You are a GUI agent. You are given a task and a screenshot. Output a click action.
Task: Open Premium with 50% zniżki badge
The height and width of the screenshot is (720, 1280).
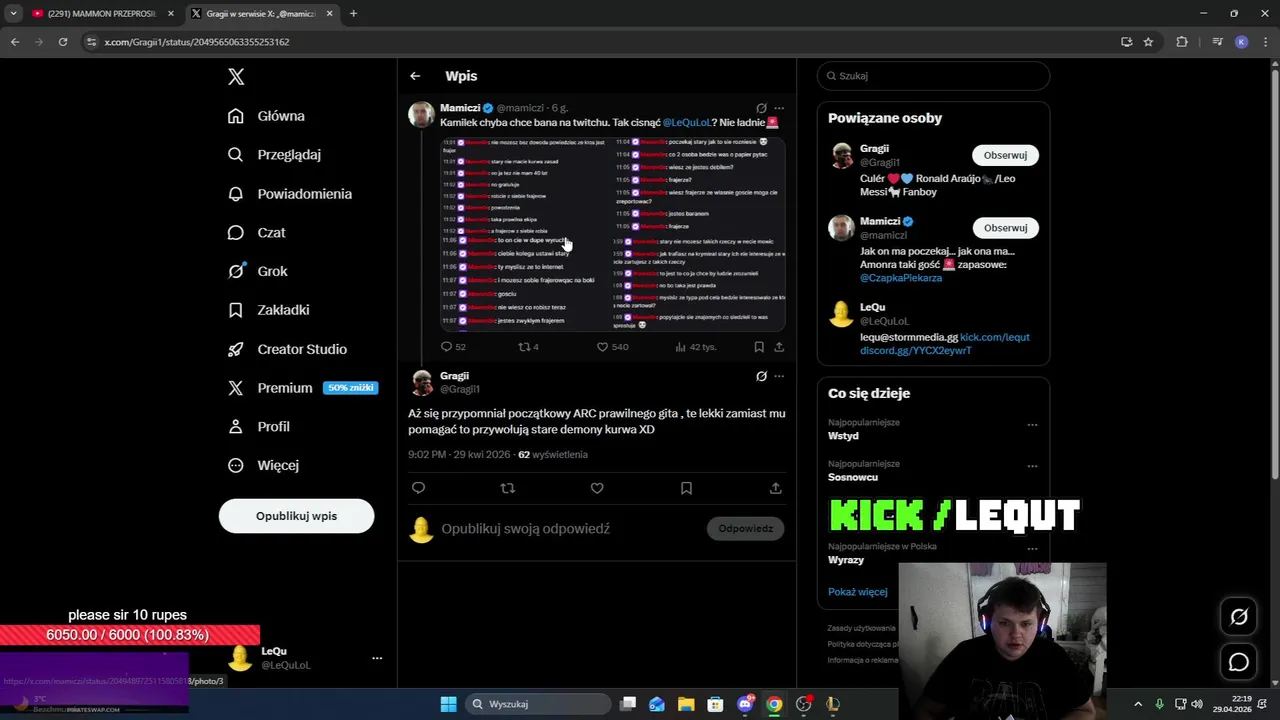[302, 388]
